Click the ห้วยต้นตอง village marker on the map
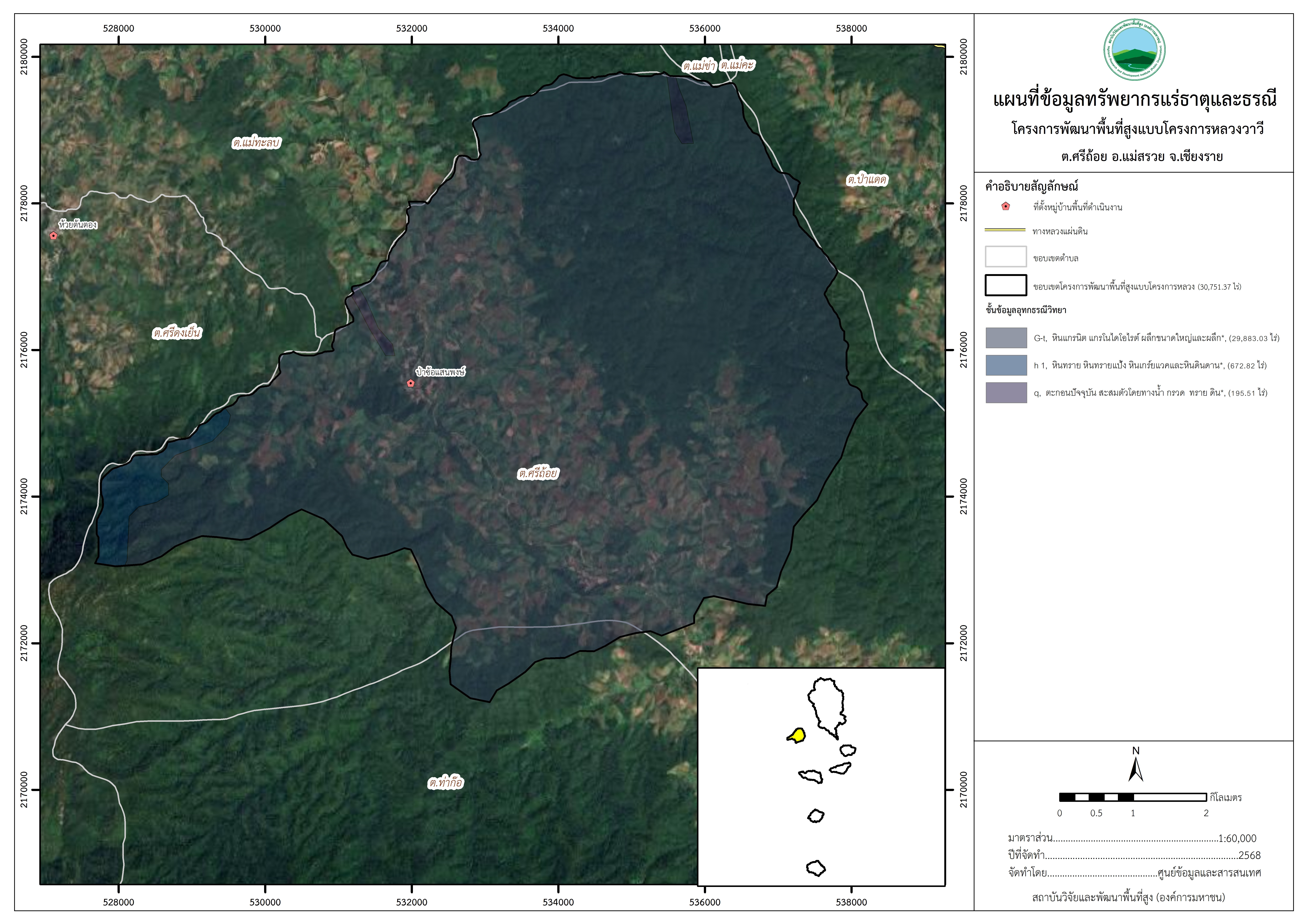The width and height of the screenshot is (1306, 924). [53, 236]
